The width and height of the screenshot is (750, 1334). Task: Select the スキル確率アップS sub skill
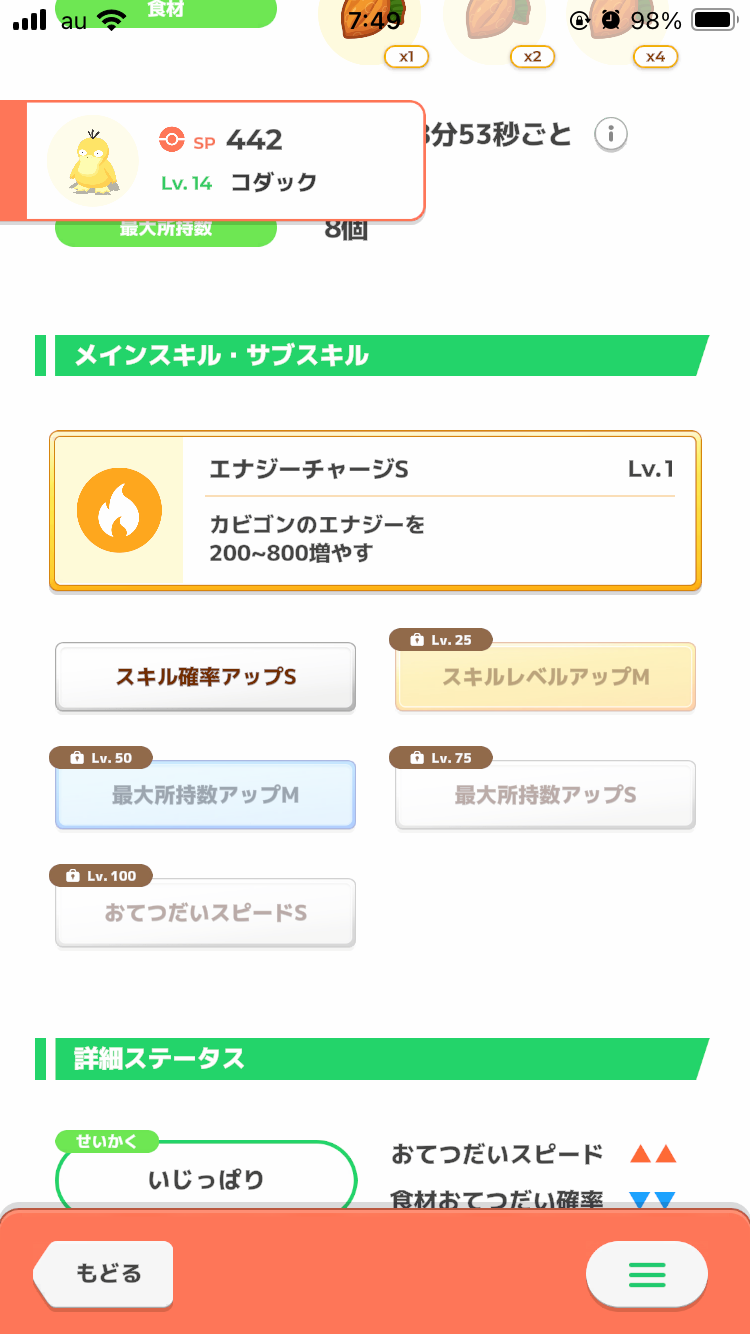pyautogui.click(x=205, y=677)
